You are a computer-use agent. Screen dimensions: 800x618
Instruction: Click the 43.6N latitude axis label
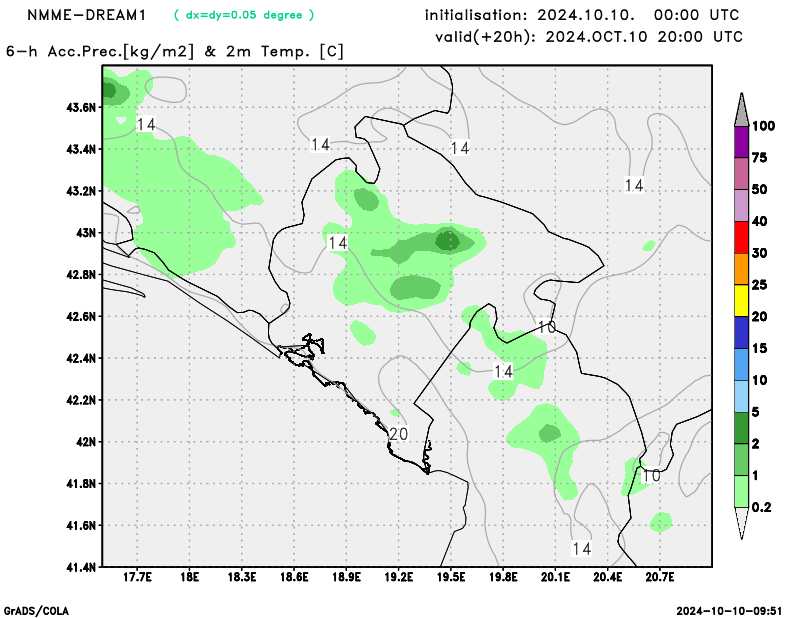click(x=81, y=107)
